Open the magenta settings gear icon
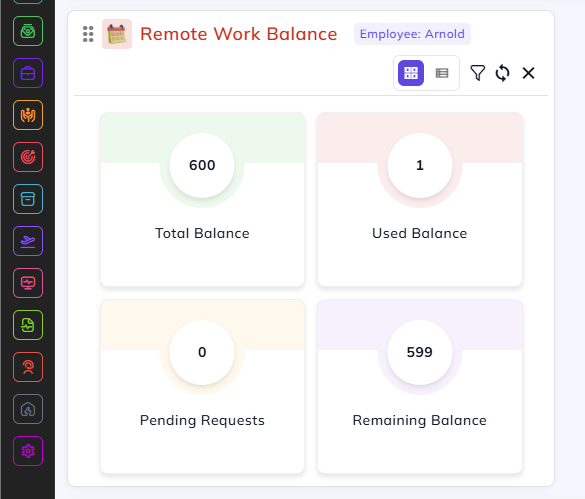The width and height of the screenshot is (585, 499). (28, 451)
